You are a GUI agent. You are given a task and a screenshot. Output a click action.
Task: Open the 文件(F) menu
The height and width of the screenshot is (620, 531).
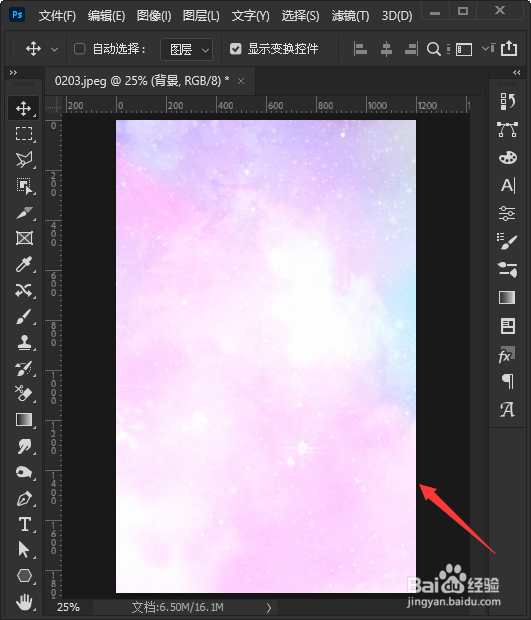57,16
